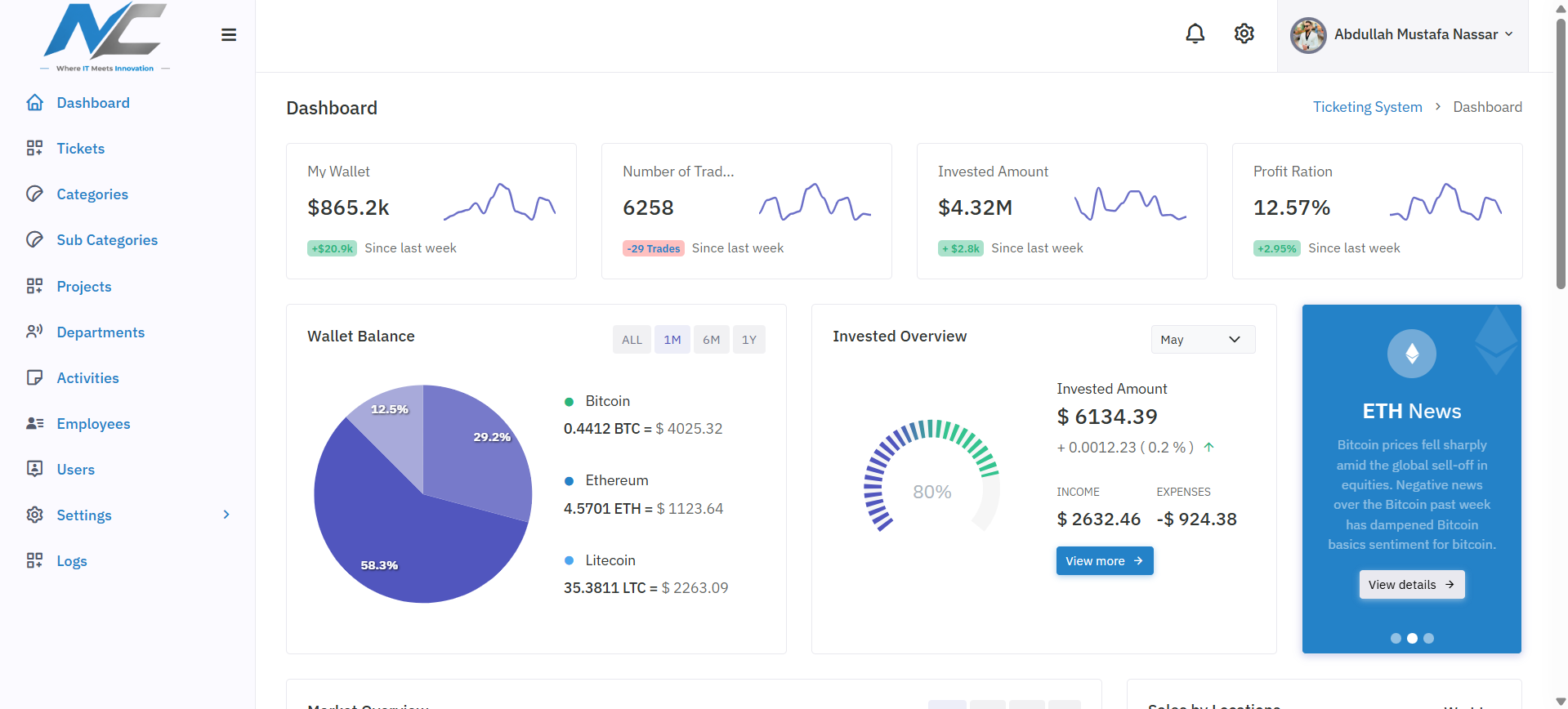Image resolution: width=1568 pixels, height=709 pixels.
Task: Select the ALL range for Wallet Balance
Action: click(x=632, y=340)
